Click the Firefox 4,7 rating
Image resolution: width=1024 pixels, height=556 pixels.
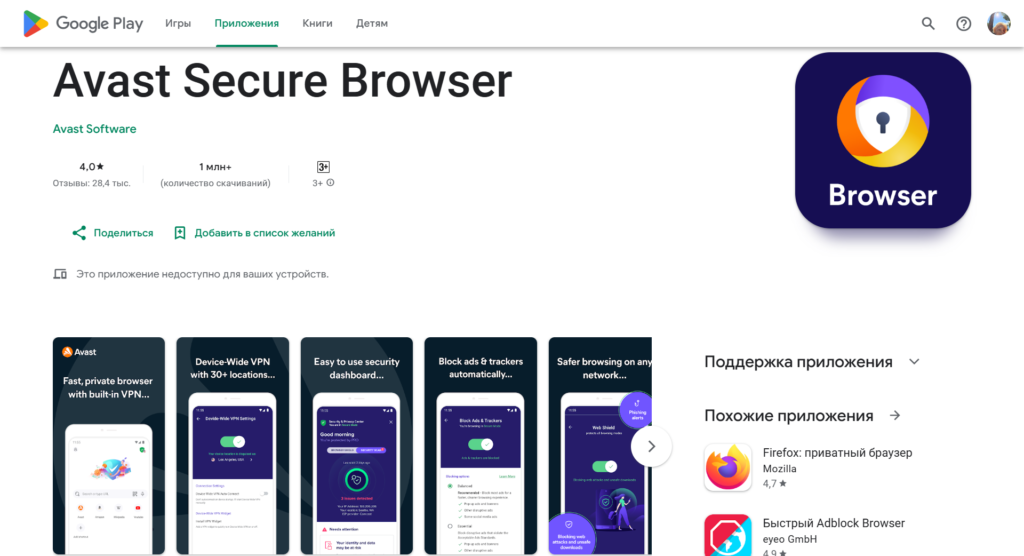tap(775, 484)
